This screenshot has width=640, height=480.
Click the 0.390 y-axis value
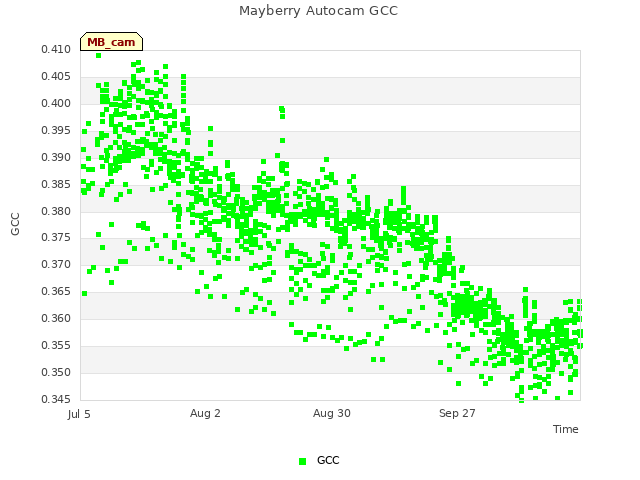56,157
